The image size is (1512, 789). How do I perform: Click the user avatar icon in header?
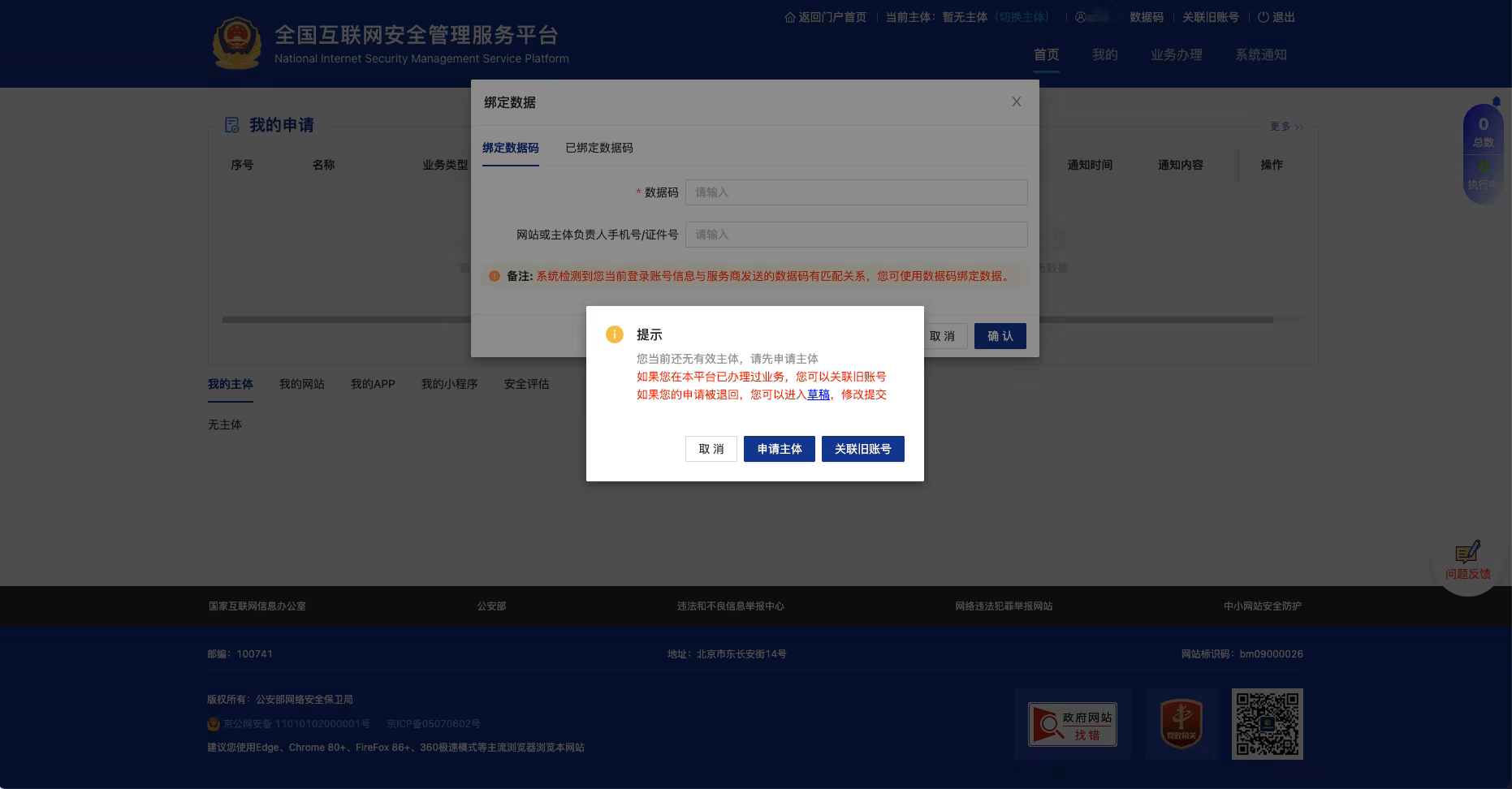(x=1080, y=17)
